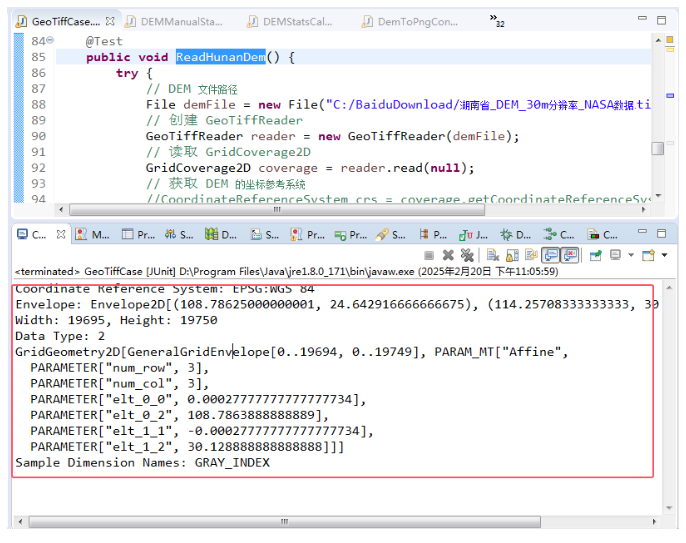Minimize the console panel
The height and width of the screenshot is (543, 686).
[x=642, y=231]
